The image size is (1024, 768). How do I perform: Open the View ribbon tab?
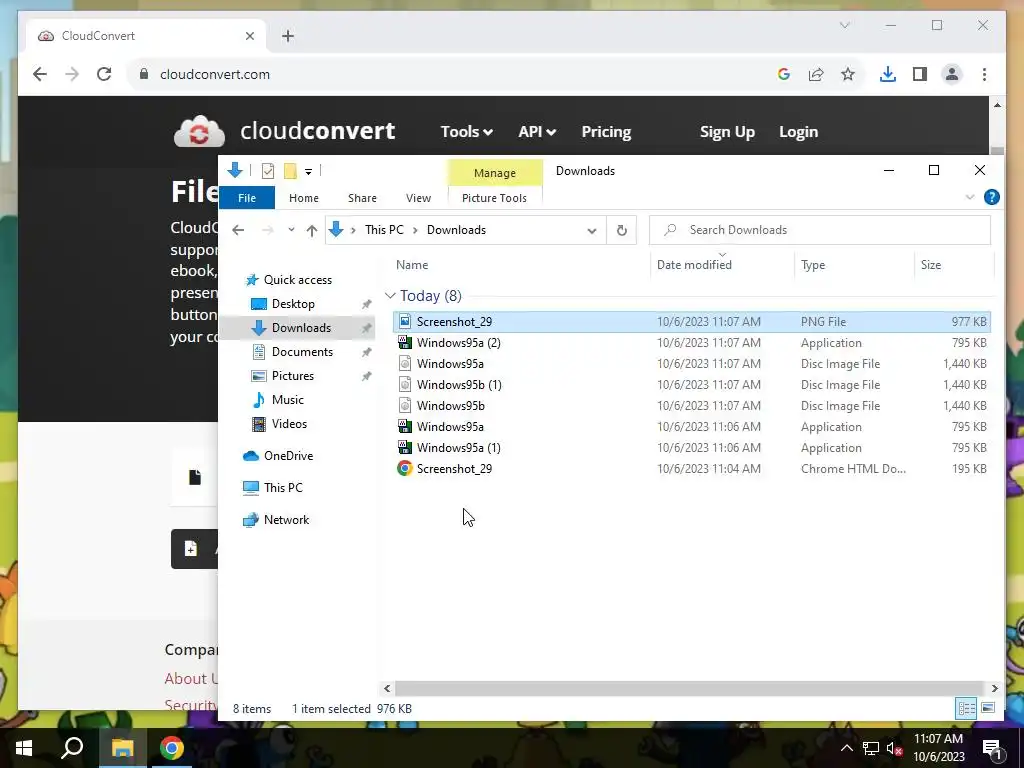418,198
